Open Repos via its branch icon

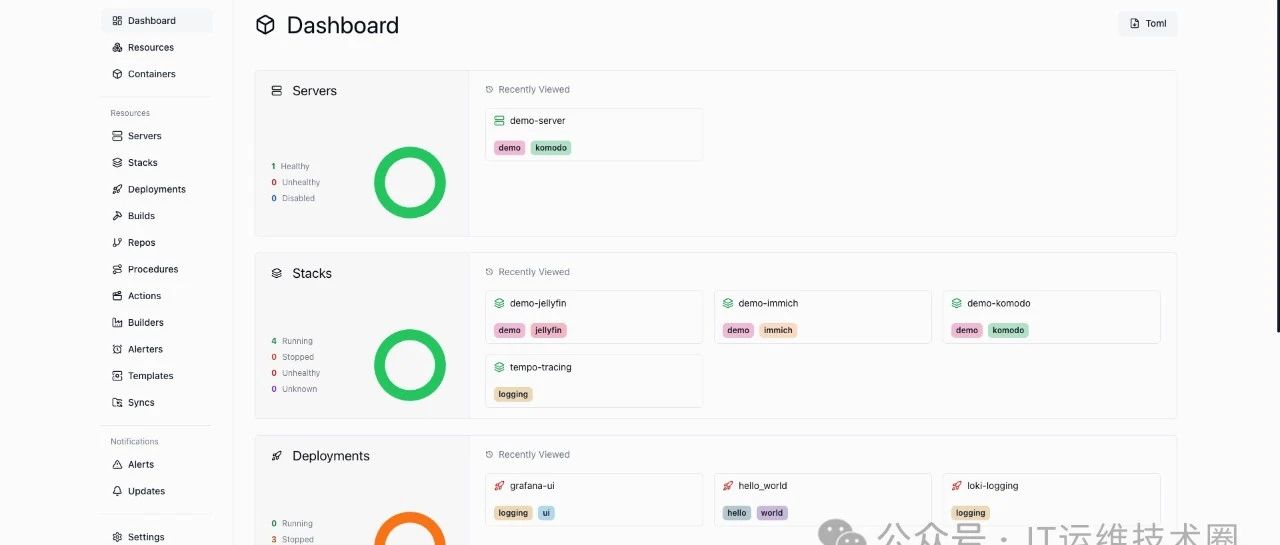coord(117,243)
